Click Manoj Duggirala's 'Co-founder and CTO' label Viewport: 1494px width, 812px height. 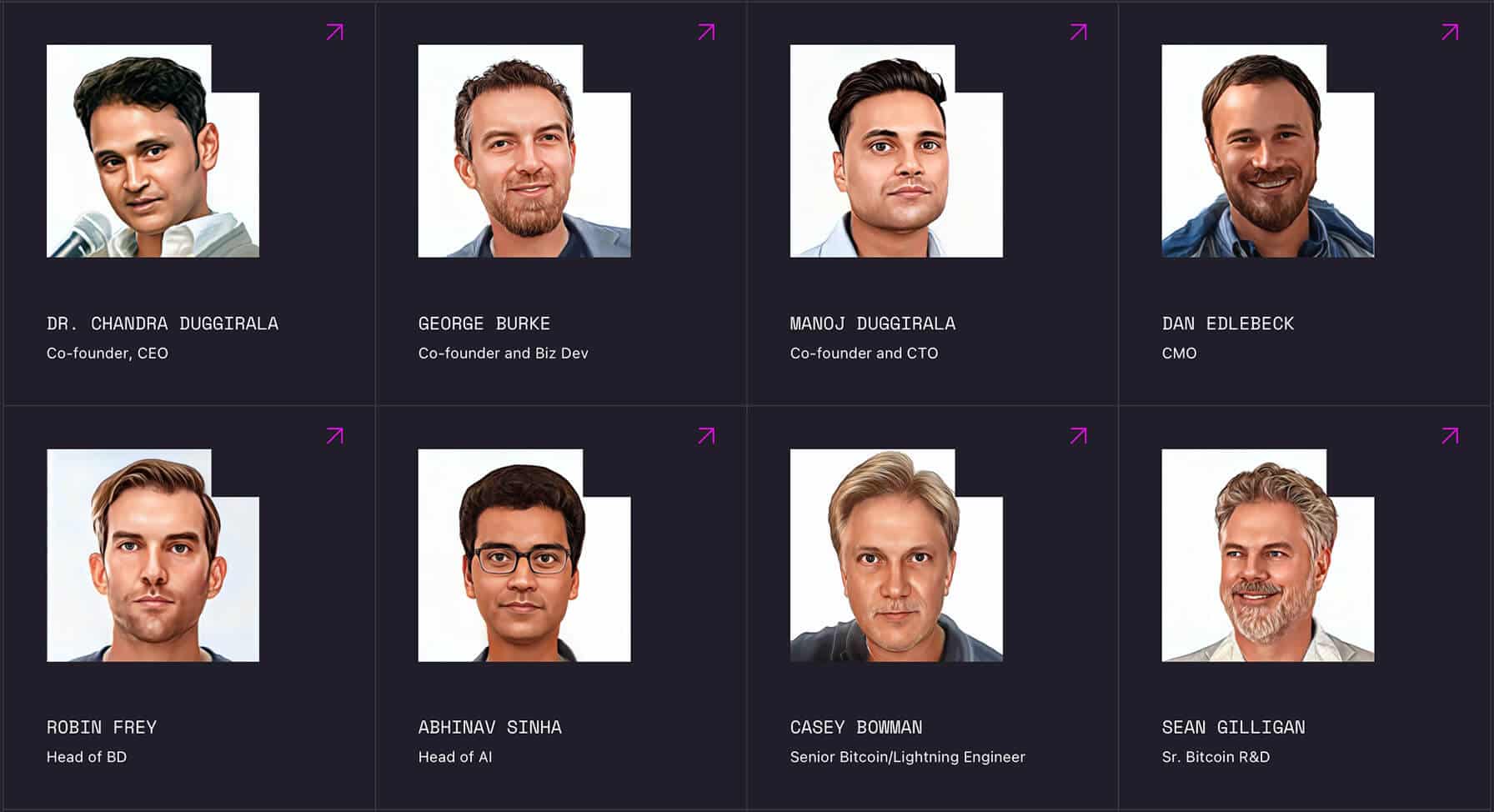coord(864,353)
